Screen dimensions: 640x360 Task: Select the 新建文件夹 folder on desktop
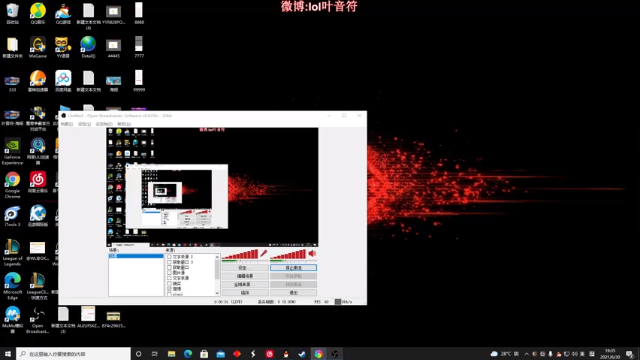[12, 47]
